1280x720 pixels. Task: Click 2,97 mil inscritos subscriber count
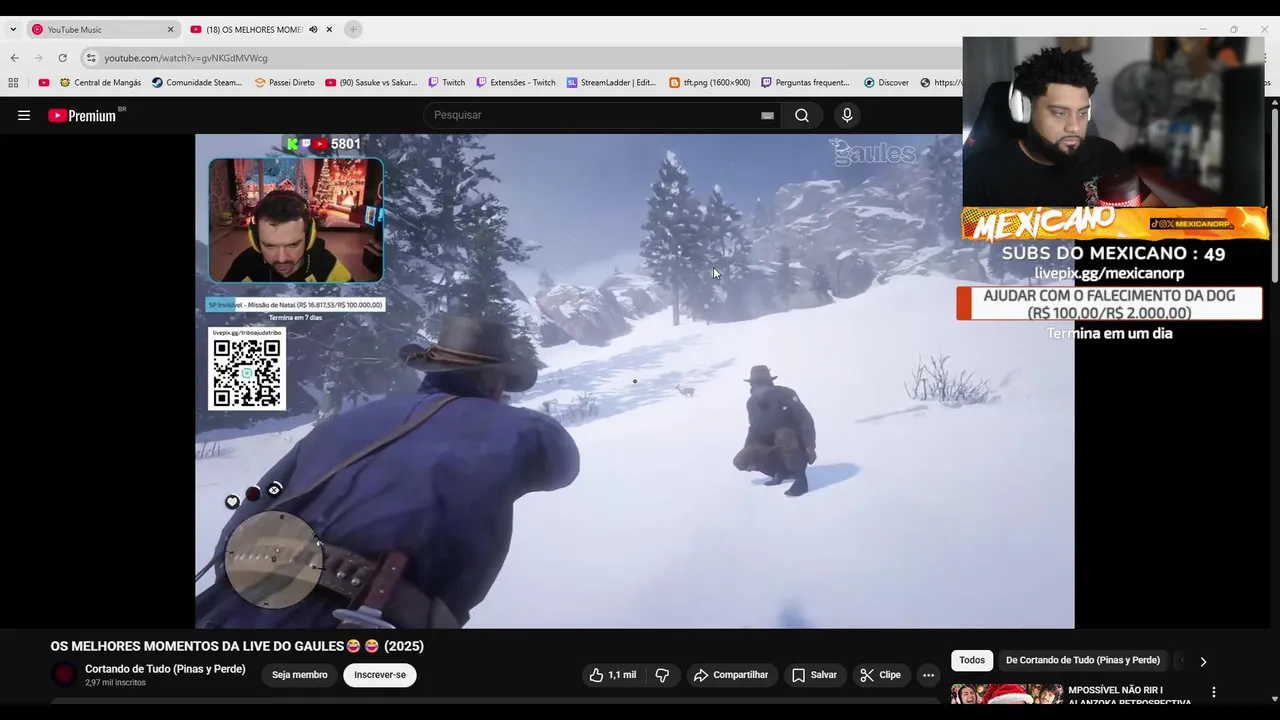115,683
